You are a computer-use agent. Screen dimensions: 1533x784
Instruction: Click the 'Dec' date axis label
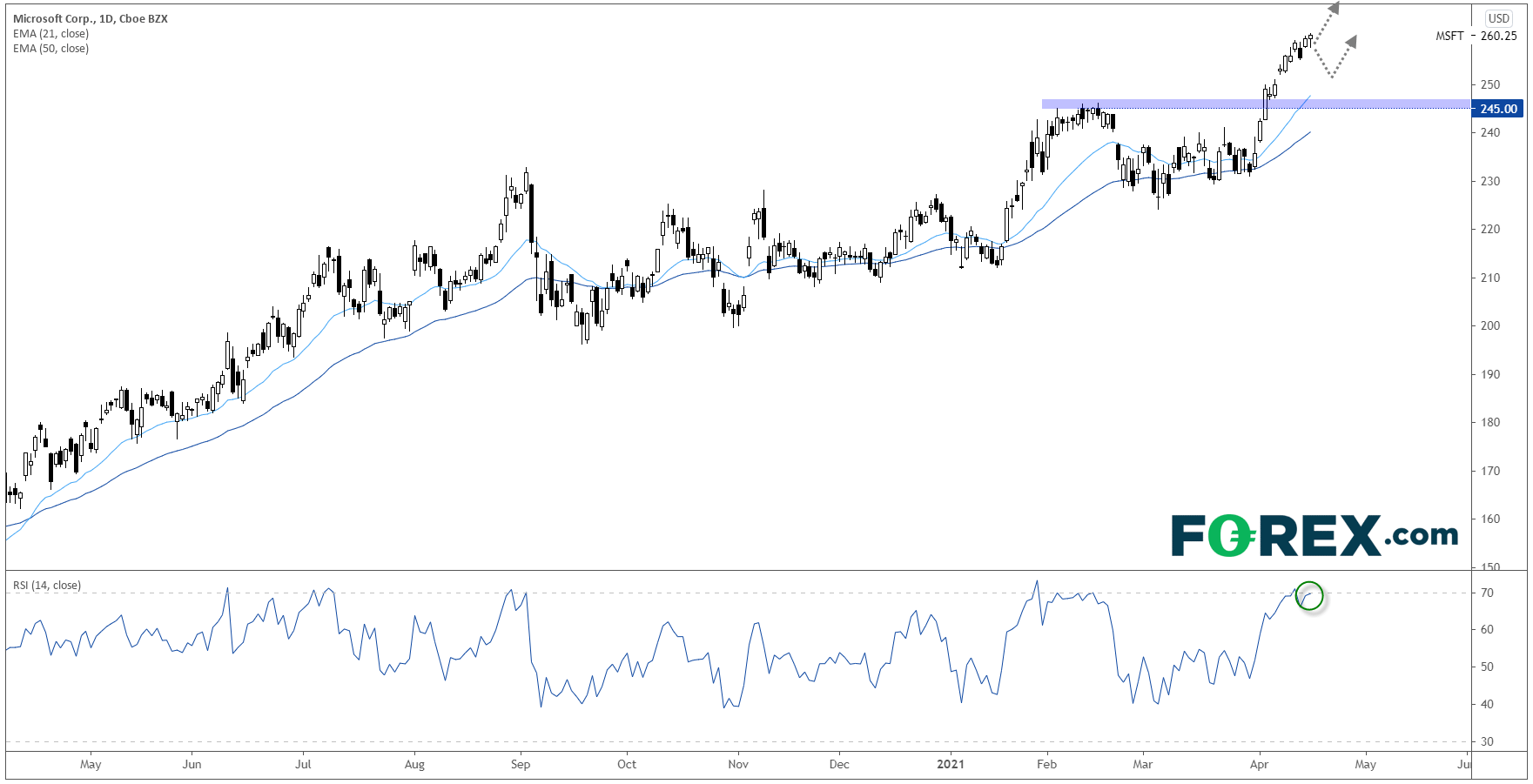coord(839,764)
